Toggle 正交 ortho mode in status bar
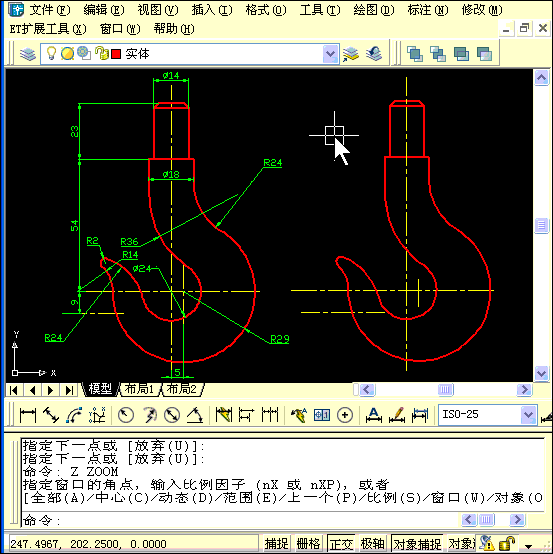The height and width of the screenshot is (554, 553). 341,544
